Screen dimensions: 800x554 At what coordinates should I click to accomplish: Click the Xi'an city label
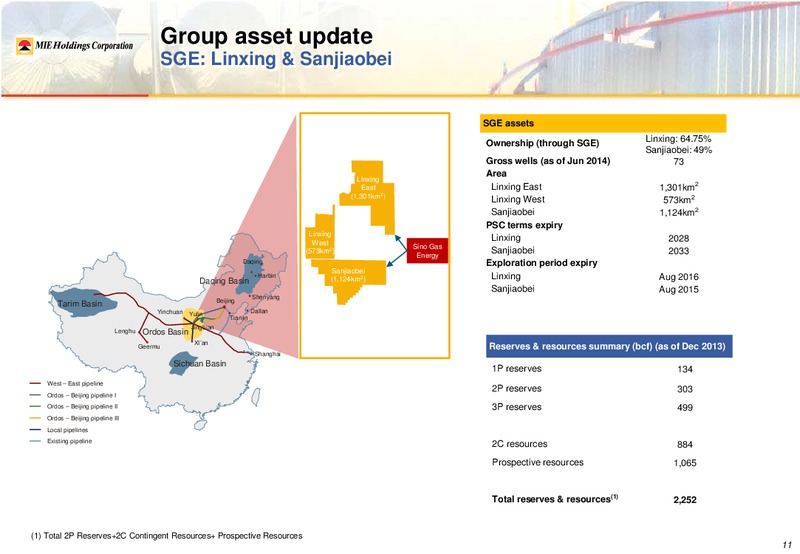[x=201, y=343]
